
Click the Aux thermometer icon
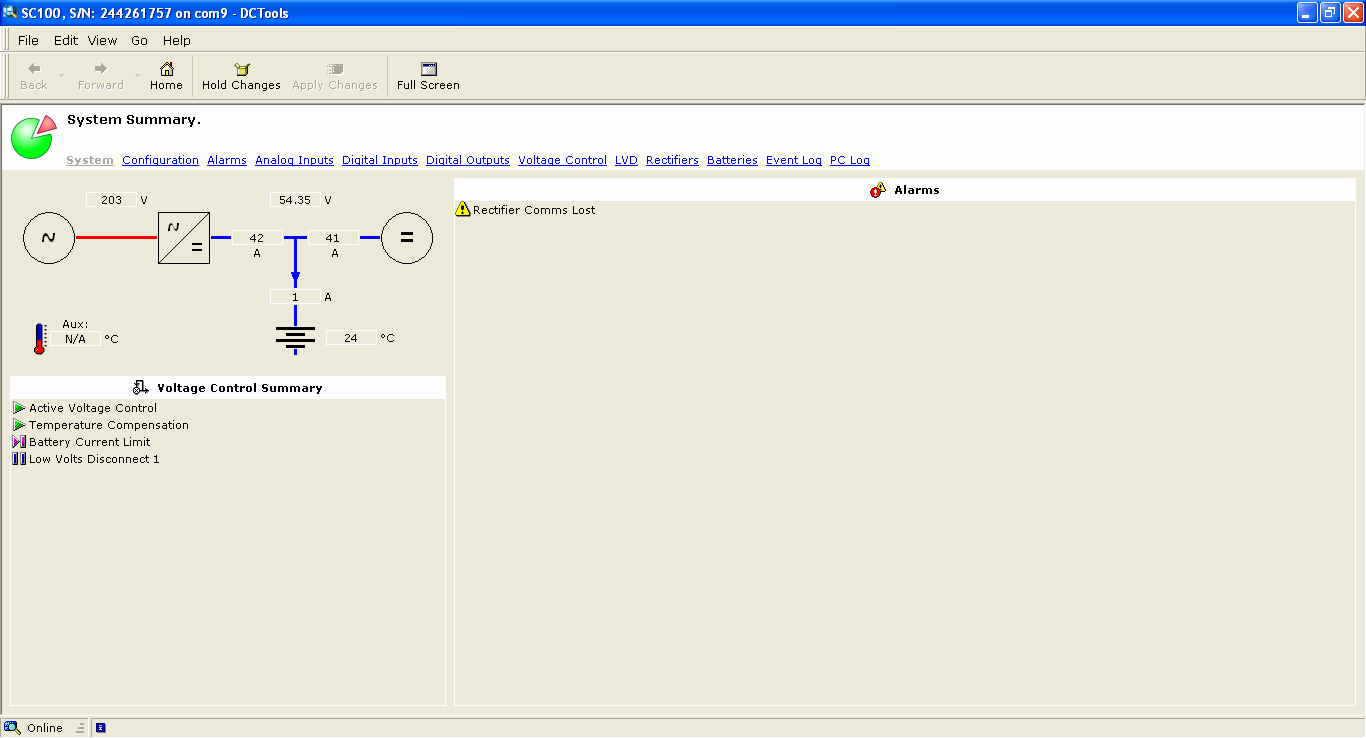pyautogui.click(x=40, y=339)
